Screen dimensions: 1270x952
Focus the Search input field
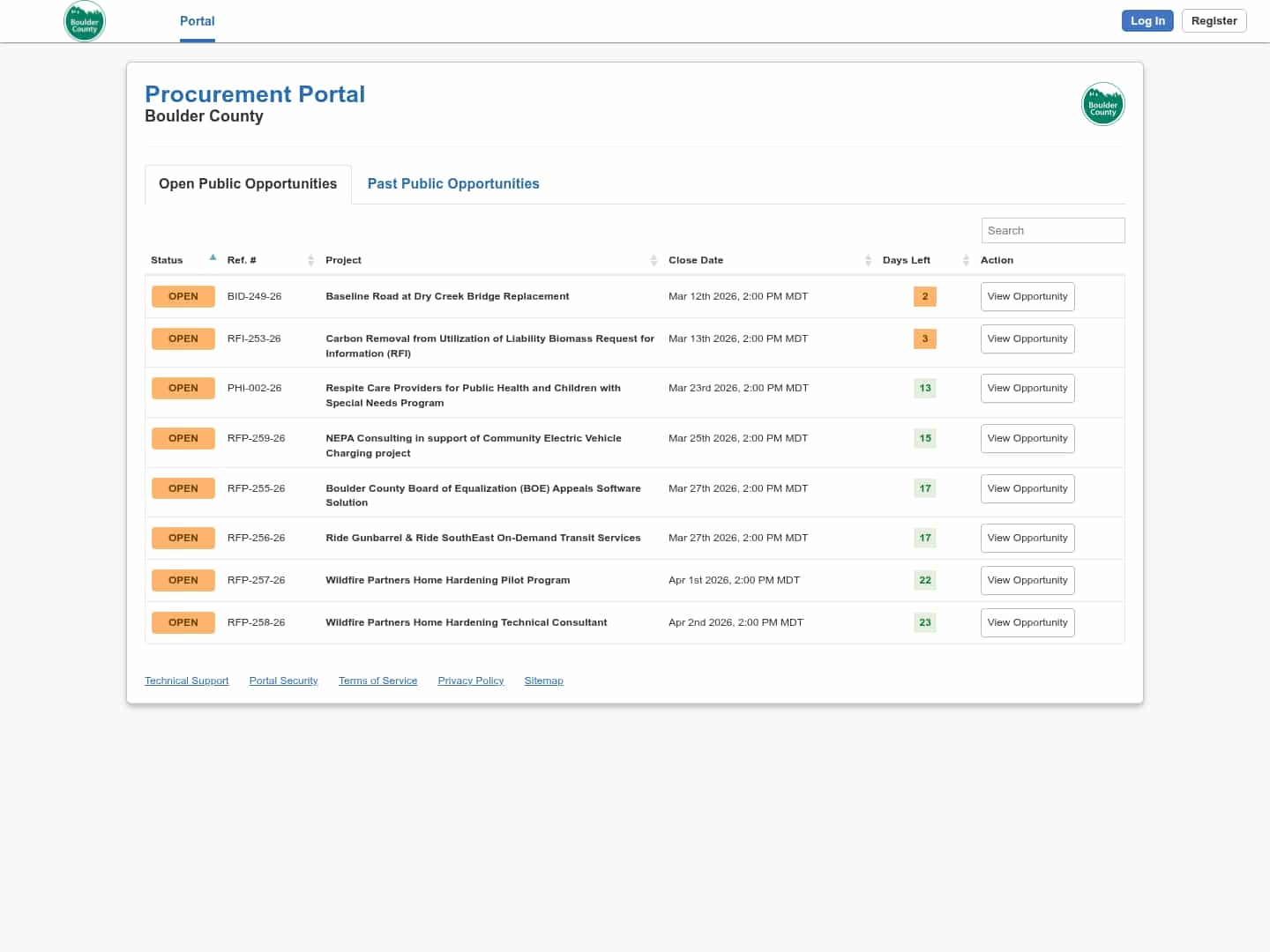point(1052,231)
